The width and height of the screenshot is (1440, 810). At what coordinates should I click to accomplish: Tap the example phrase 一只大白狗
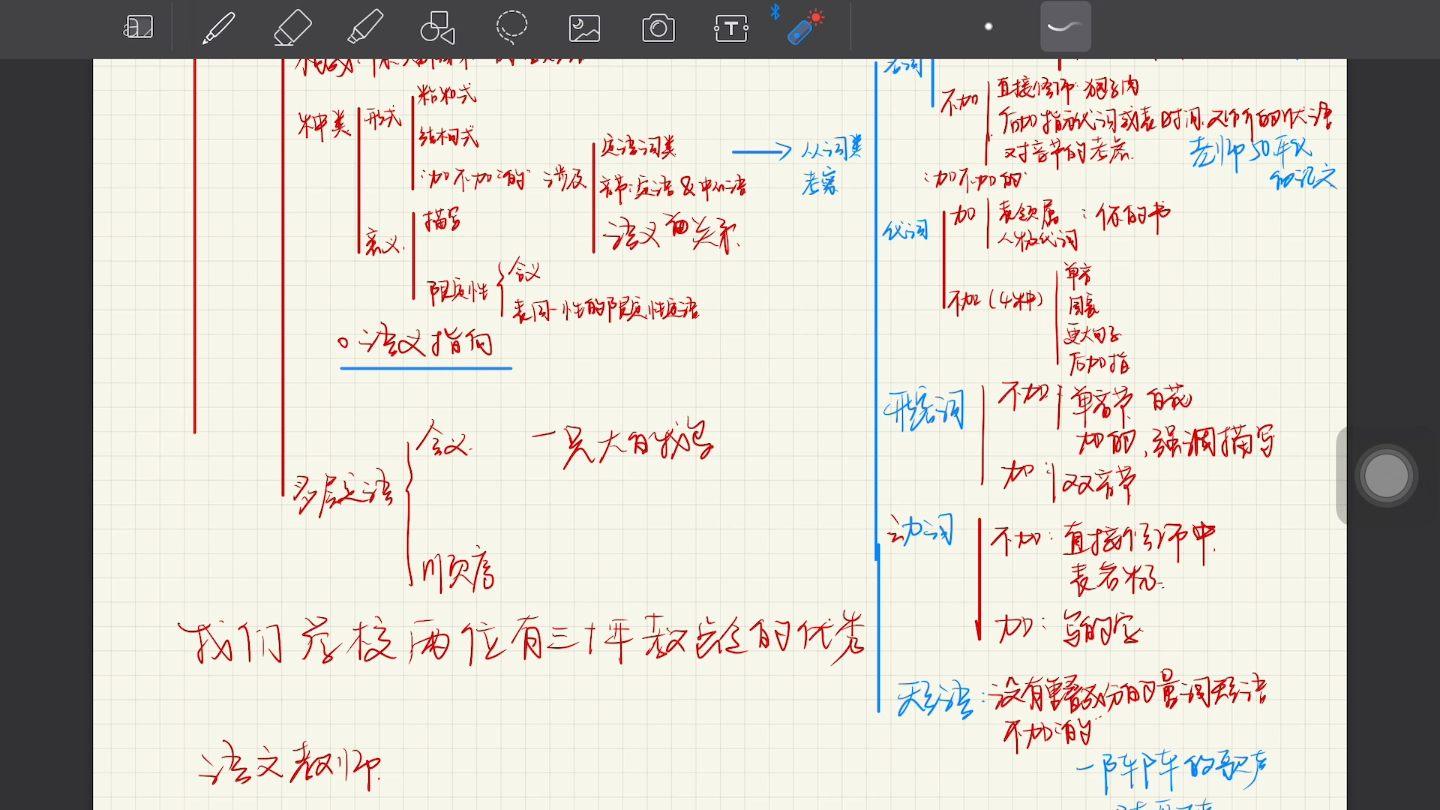[x=622, y=443]
